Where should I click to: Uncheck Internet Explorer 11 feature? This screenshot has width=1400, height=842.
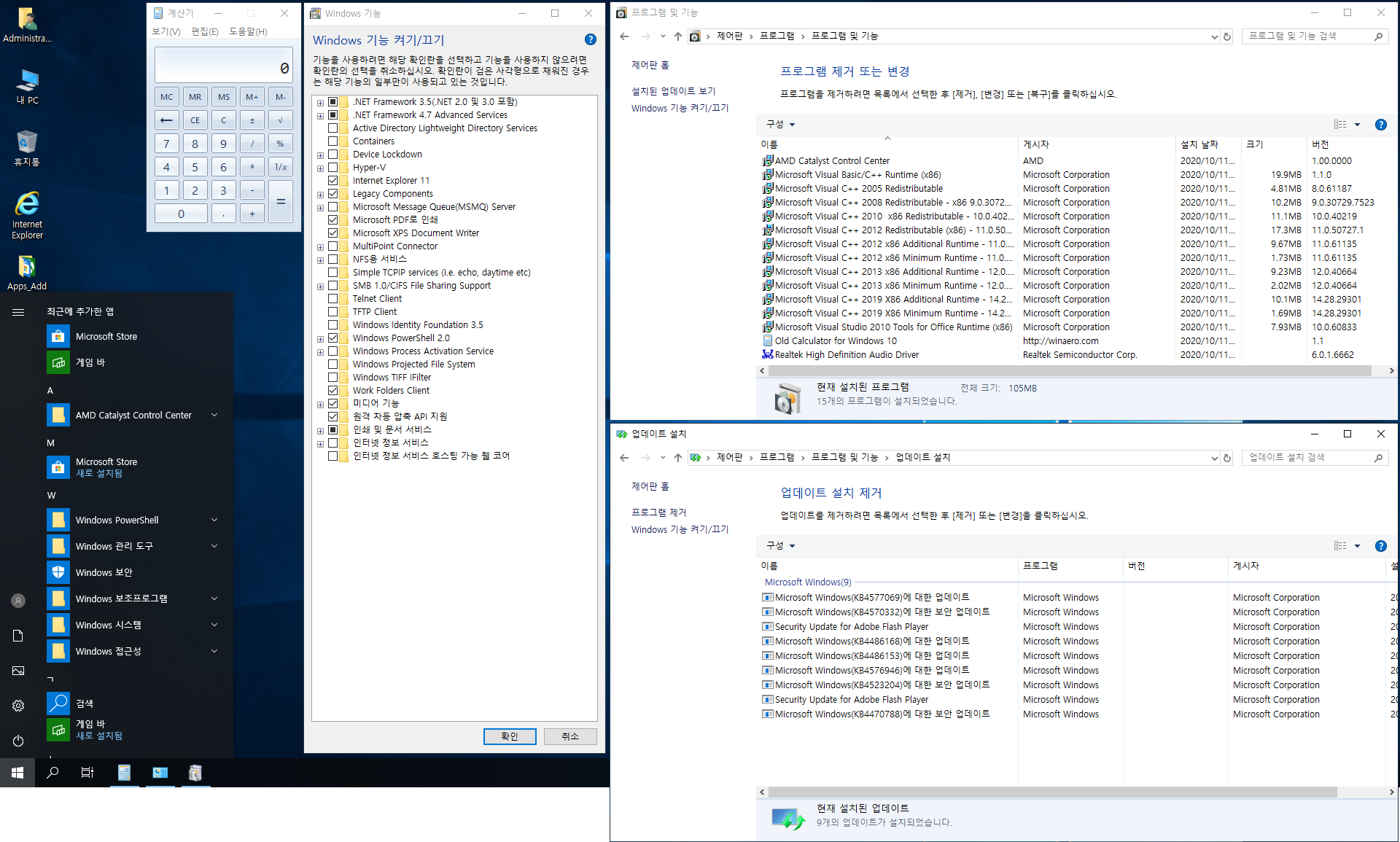point(333,181)
